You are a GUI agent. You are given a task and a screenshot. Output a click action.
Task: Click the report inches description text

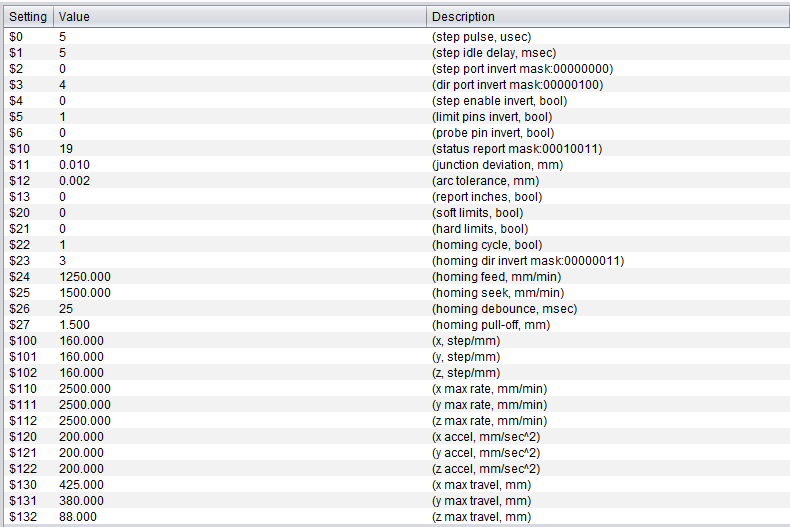[487, 197]
